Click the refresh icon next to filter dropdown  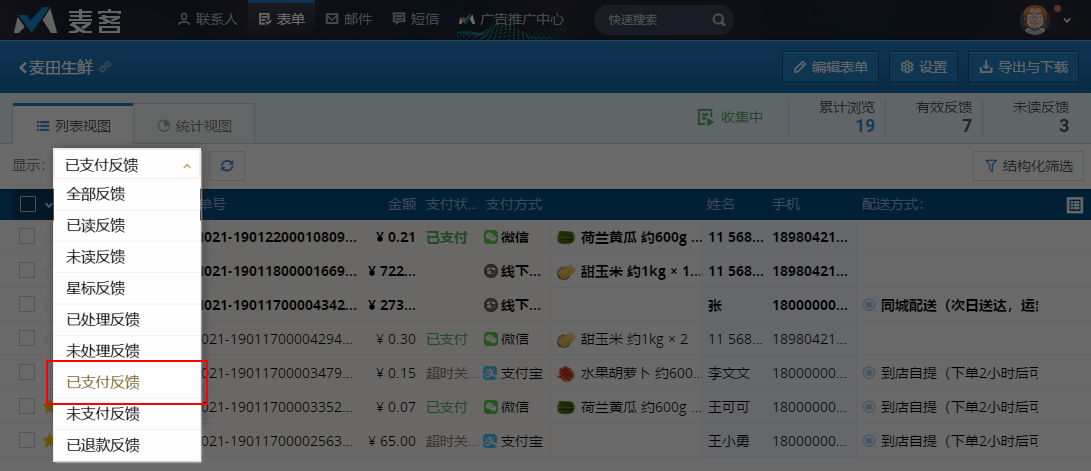227,166
